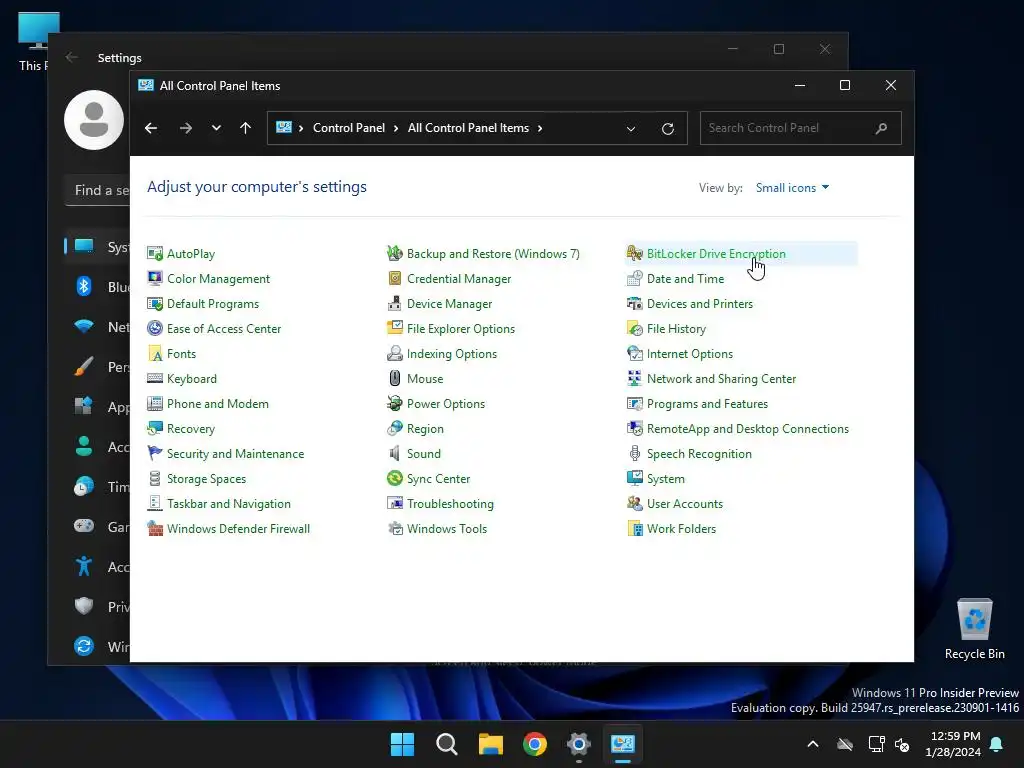
Task: Open the Device Manager icon
Action: point(394,304)
